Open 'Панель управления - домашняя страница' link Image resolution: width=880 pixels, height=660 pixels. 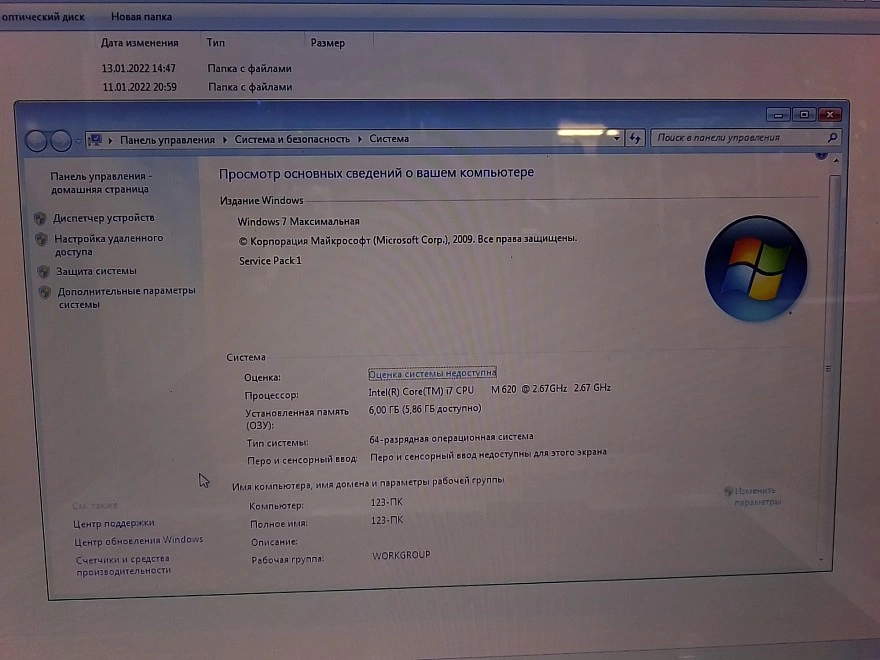pos(100,182)
